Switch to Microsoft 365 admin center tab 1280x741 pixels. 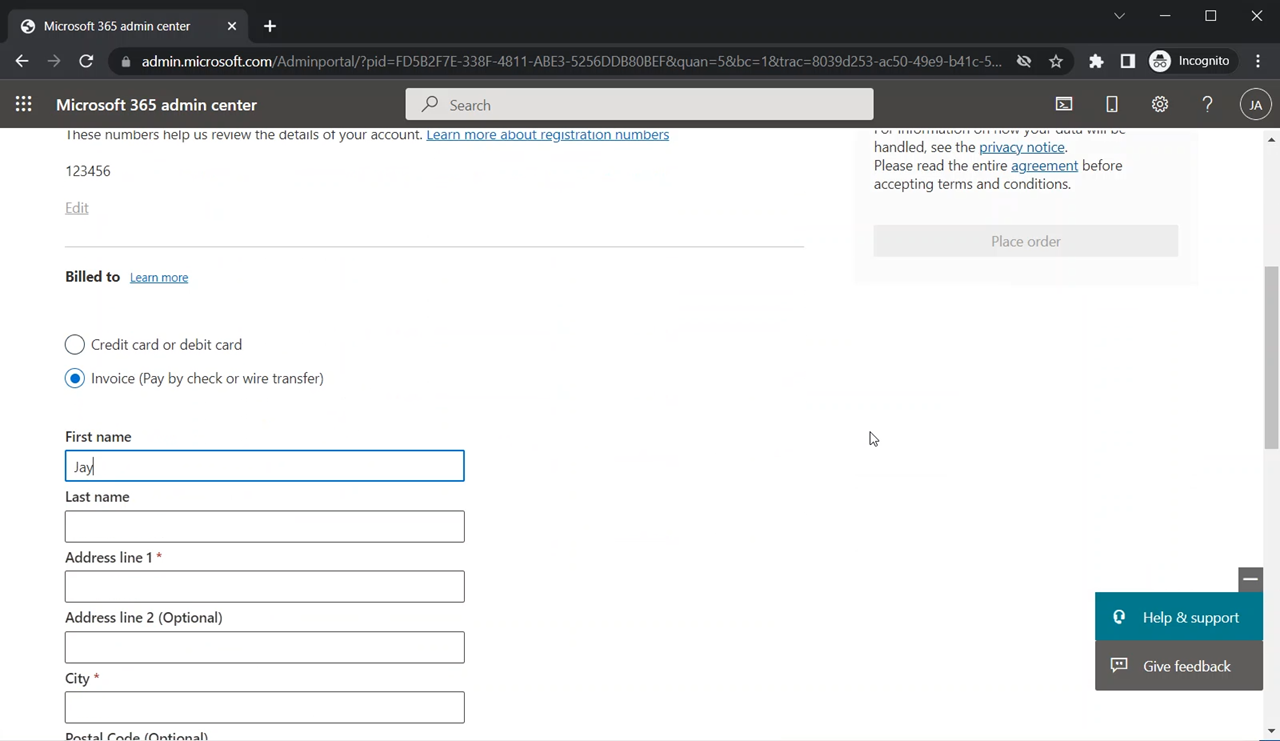pos(117,26)
